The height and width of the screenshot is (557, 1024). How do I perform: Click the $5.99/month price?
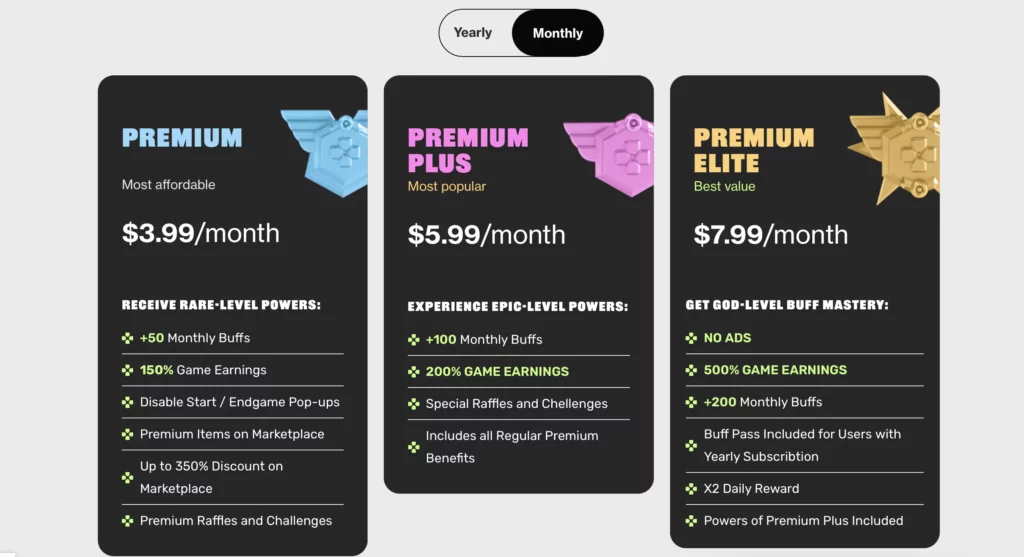[487, 235]
